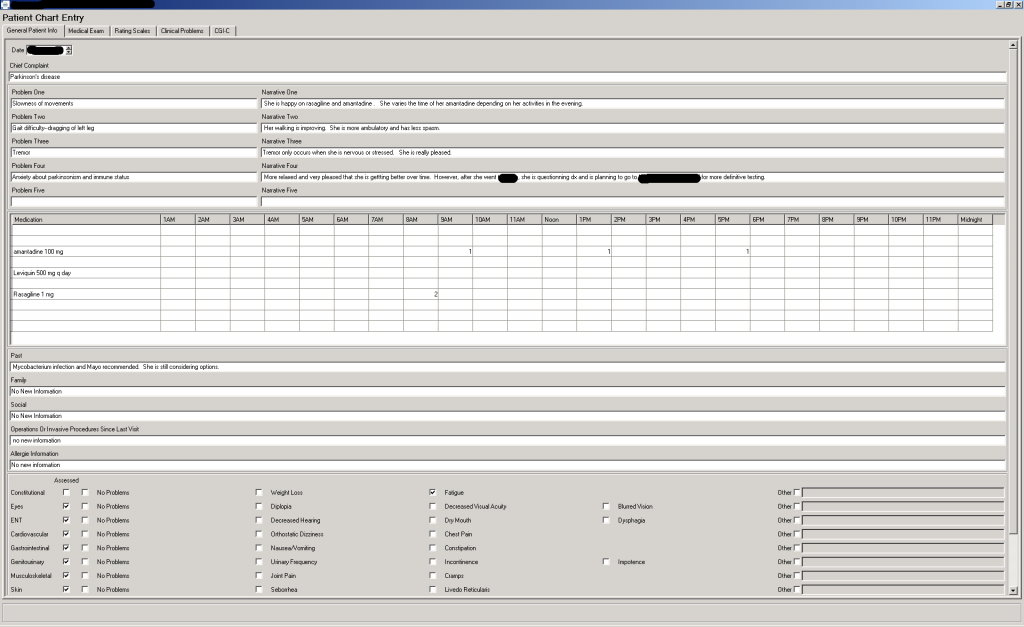
Task: Click the scroll down arrow at panel bottom
Action: 1012,592
